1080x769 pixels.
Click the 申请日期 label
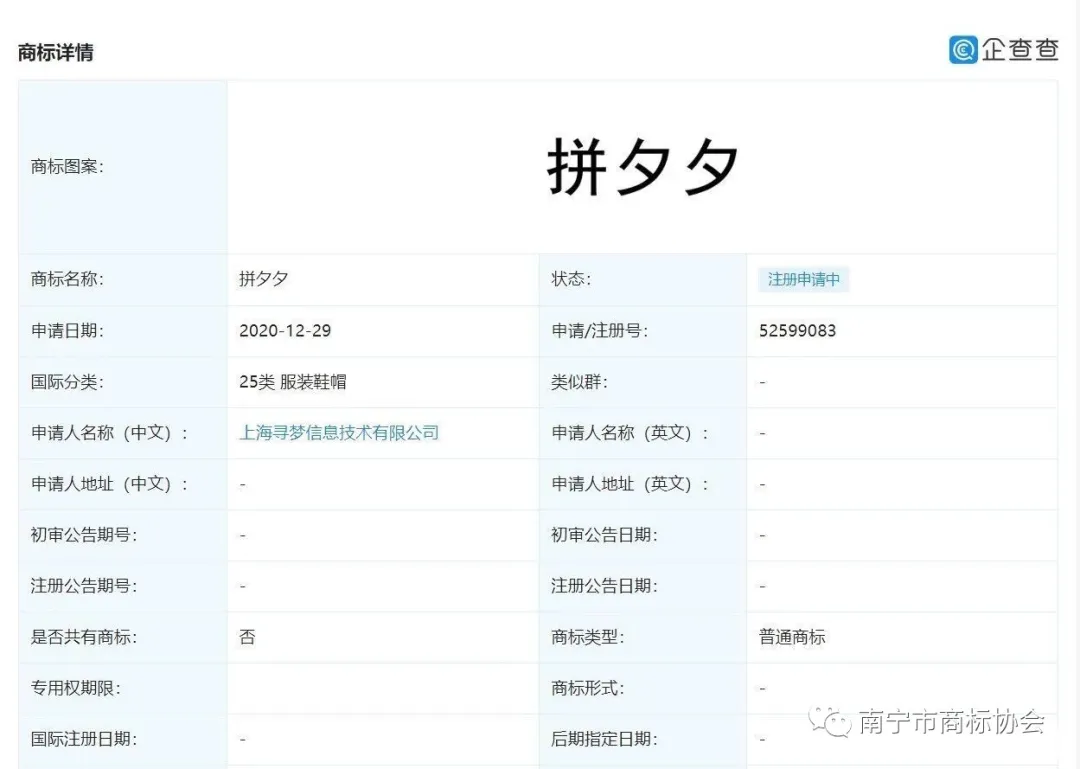[67, 331]
